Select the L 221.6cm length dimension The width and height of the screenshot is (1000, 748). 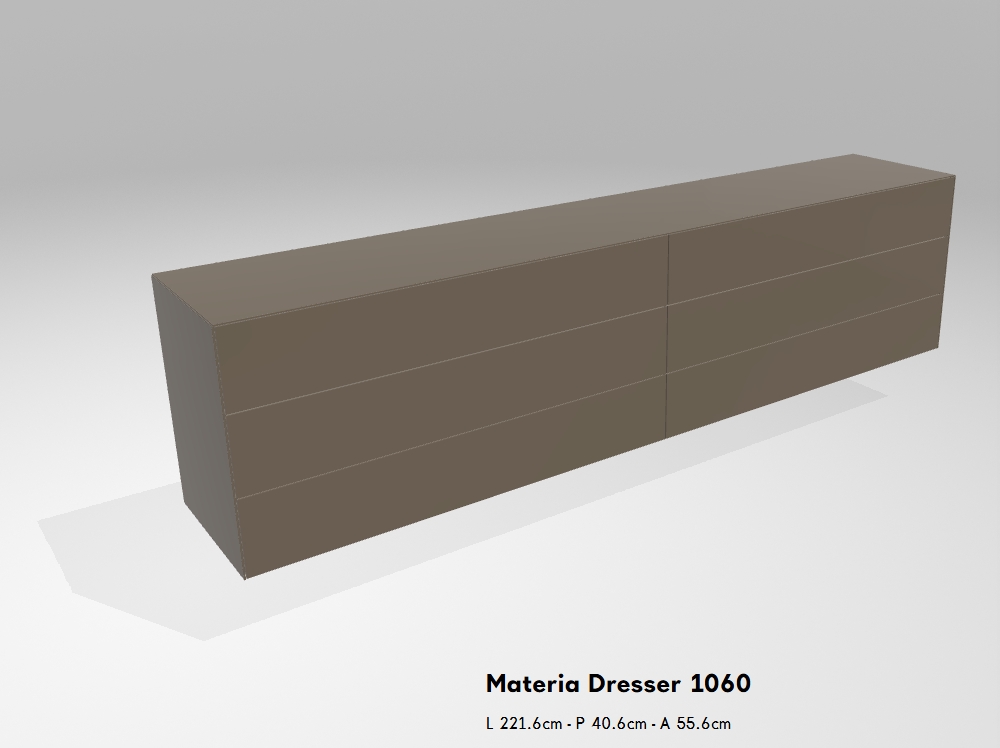tap(522, 723)
